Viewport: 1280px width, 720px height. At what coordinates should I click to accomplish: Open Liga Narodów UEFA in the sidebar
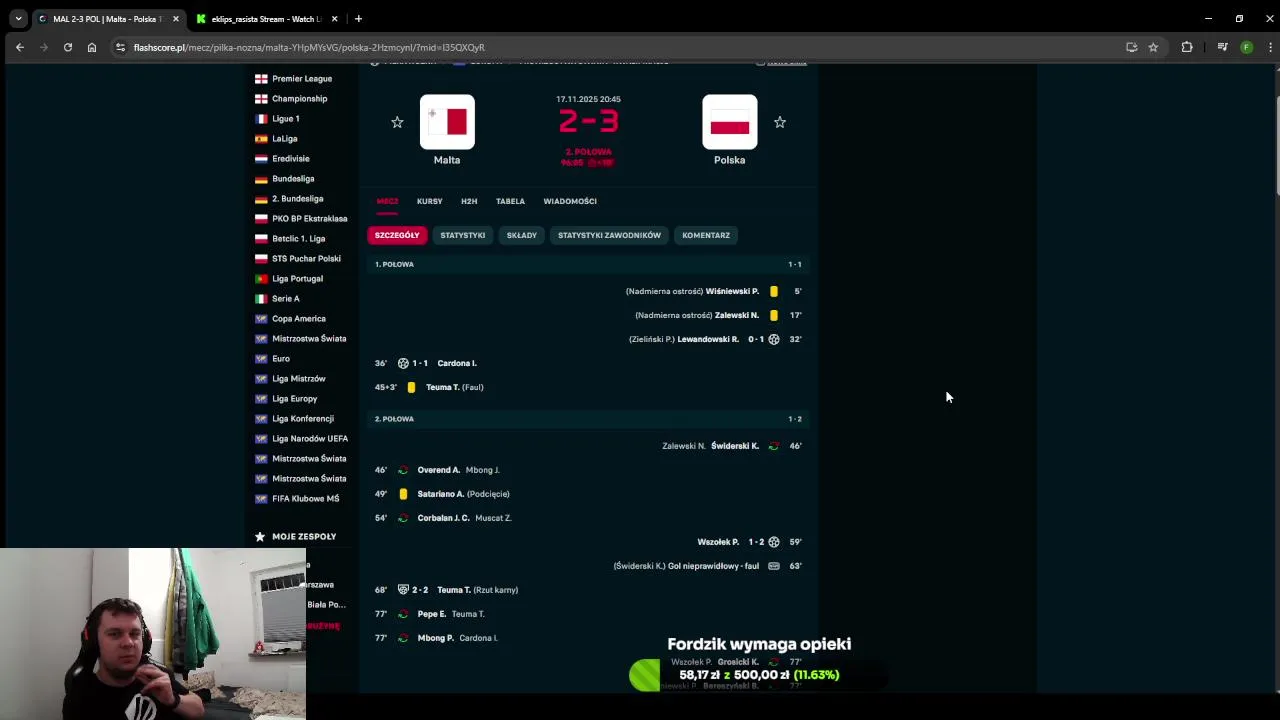coord(310,438)
